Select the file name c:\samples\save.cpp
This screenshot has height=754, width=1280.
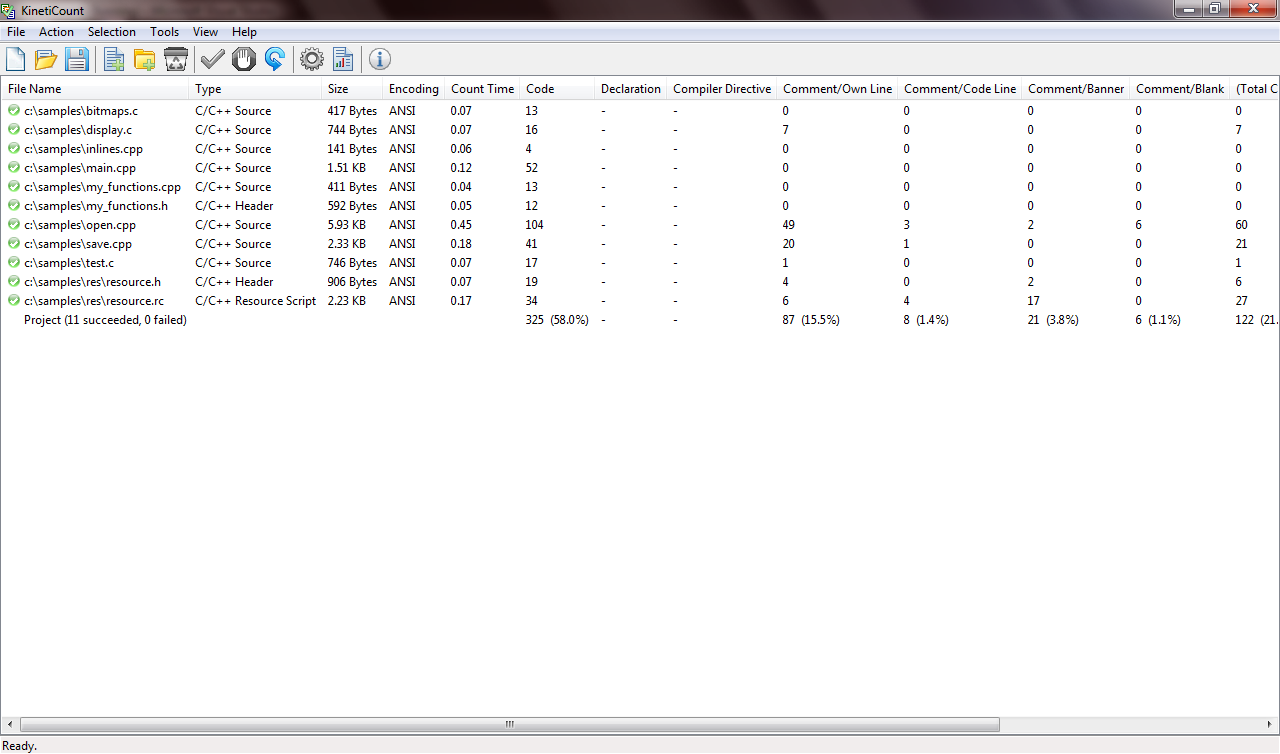[x=78, y=244]
